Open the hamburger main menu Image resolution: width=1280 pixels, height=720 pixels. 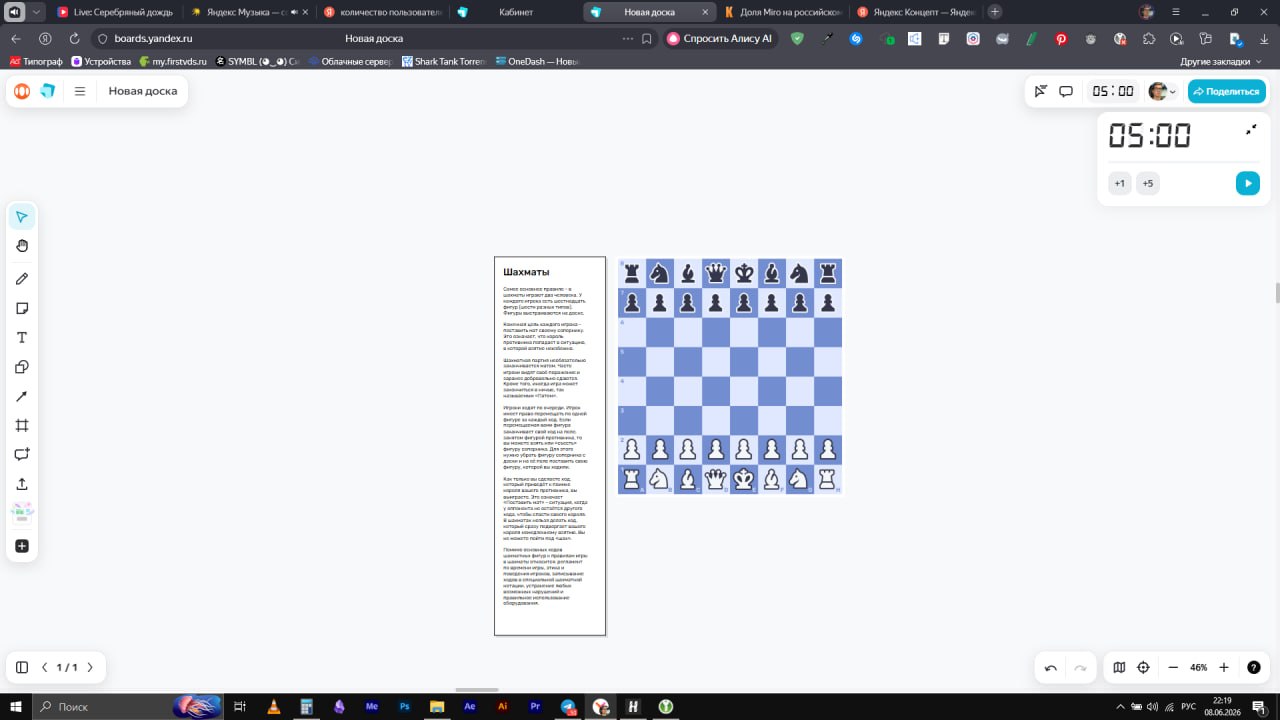[80, 91]
